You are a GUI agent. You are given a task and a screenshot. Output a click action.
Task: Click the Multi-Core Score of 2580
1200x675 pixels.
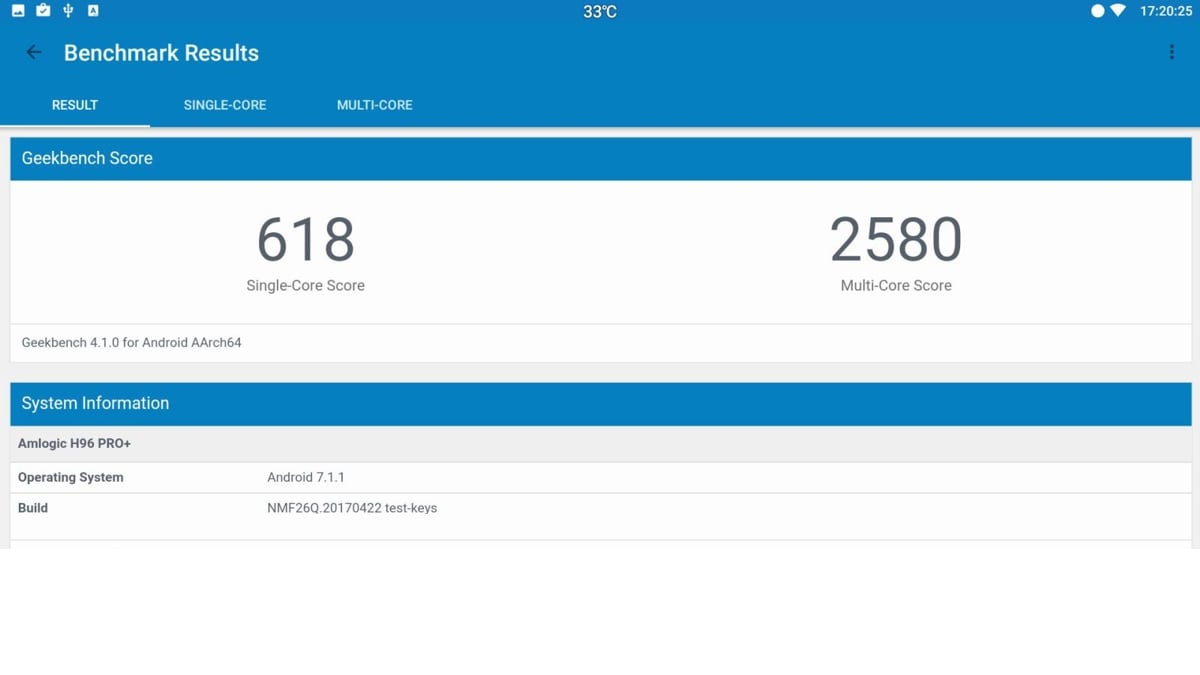(x=895, y=240)
